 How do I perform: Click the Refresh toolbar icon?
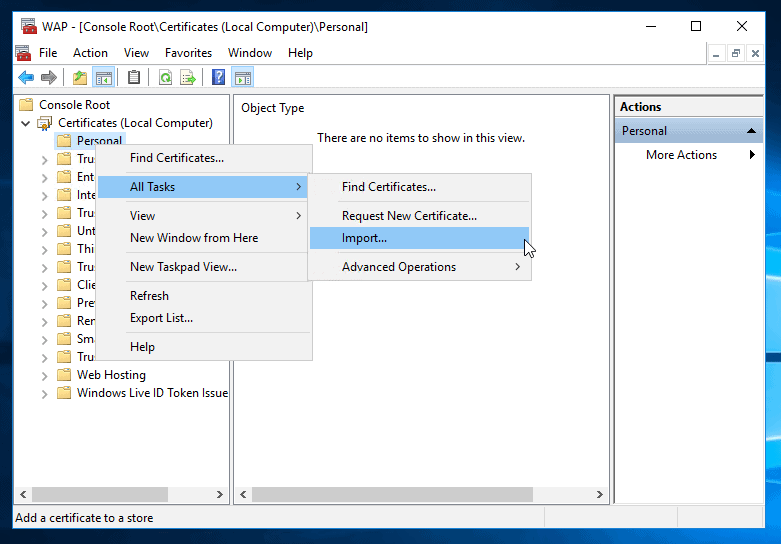pyautogui.click(x=165, y=78)
